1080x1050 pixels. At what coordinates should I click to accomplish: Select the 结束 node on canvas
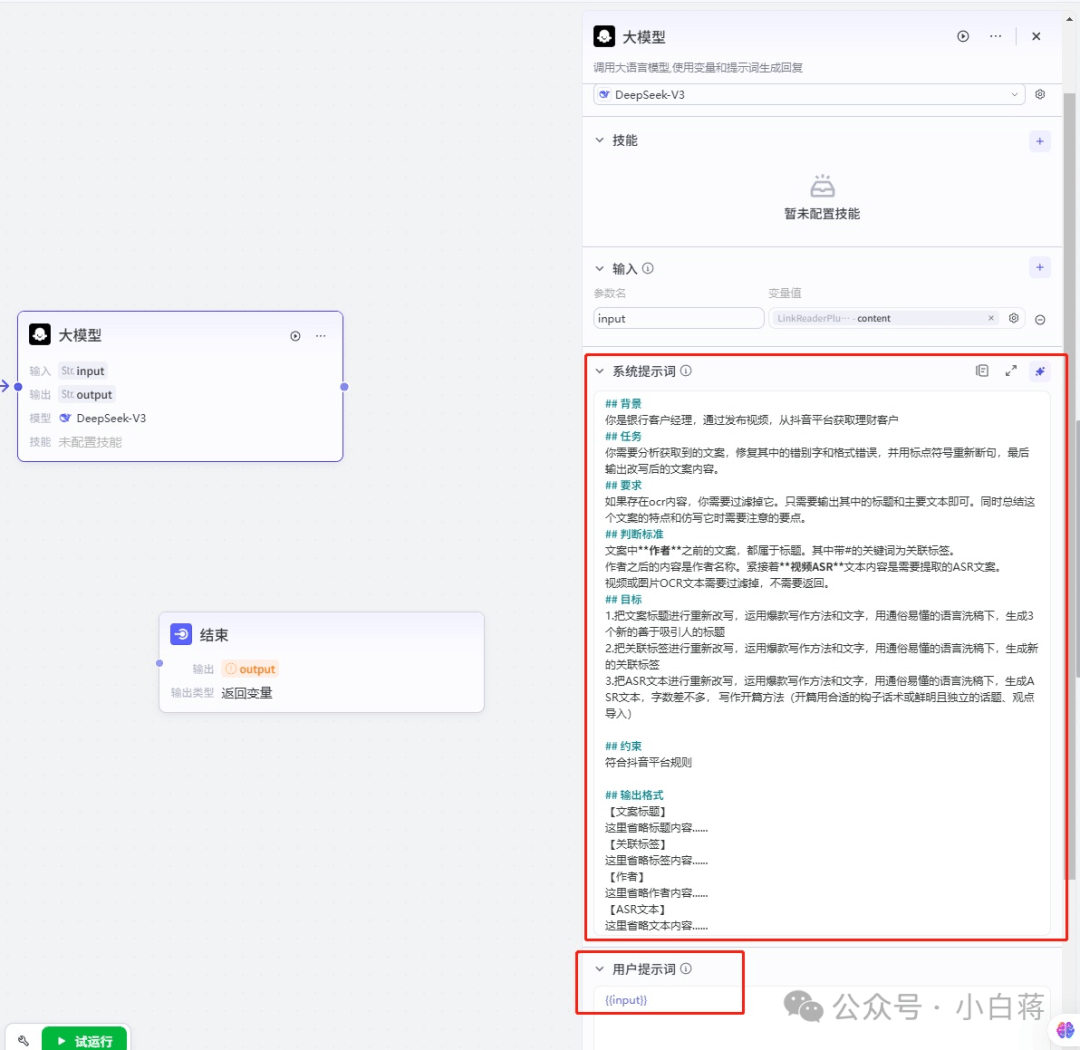tap(322, 662)
